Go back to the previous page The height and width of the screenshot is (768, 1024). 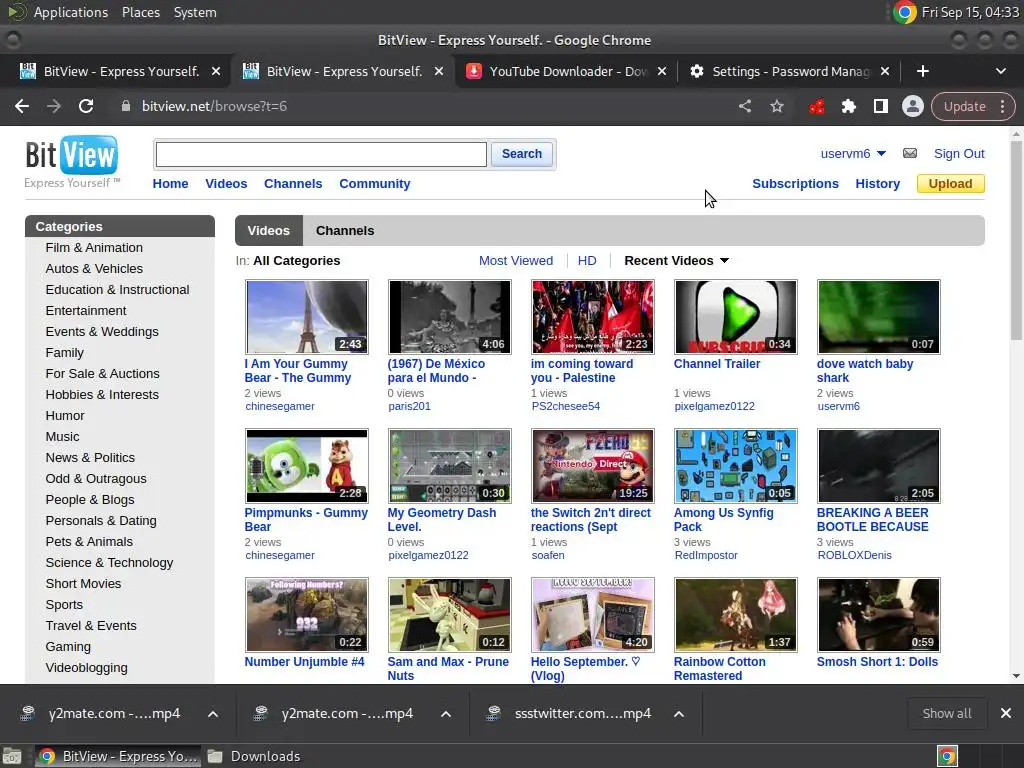click(x=22, y=106)
